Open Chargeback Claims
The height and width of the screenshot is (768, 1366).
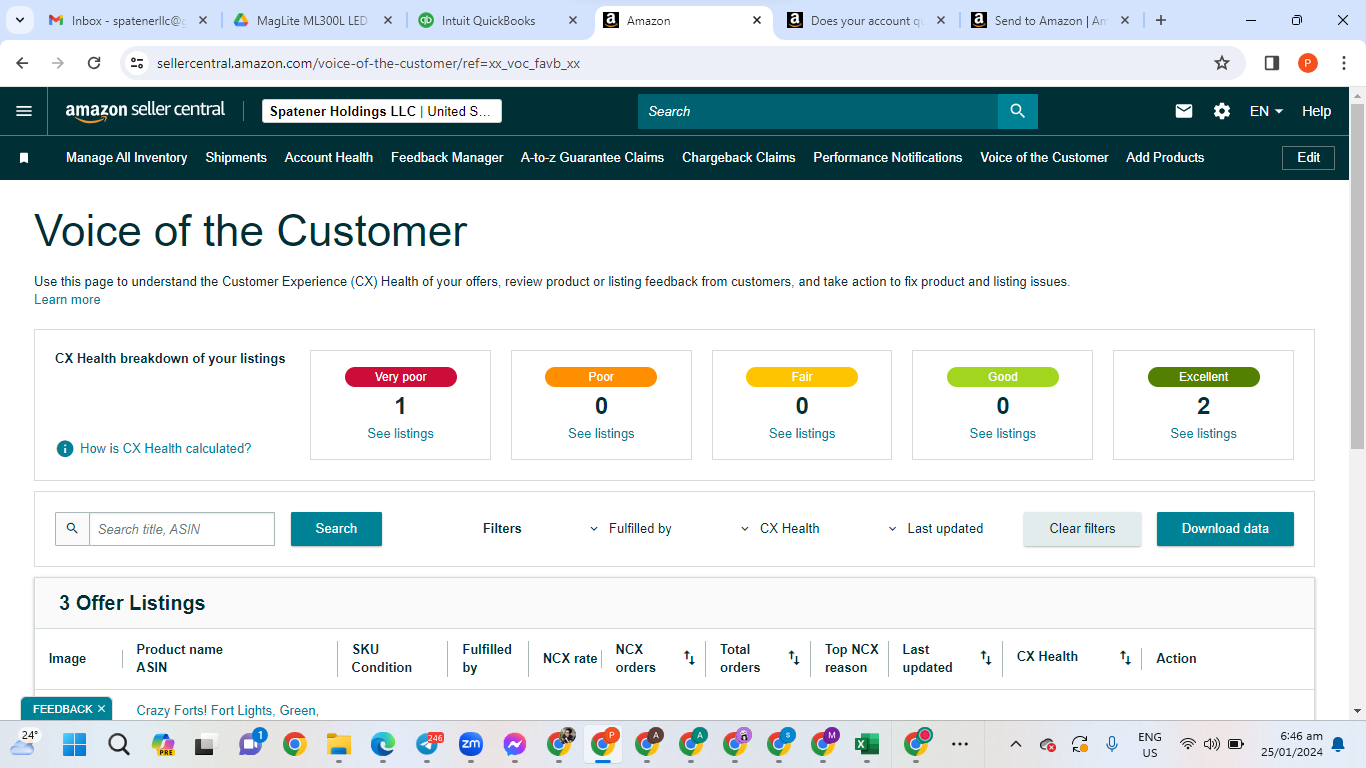click(x=739, y=157)
